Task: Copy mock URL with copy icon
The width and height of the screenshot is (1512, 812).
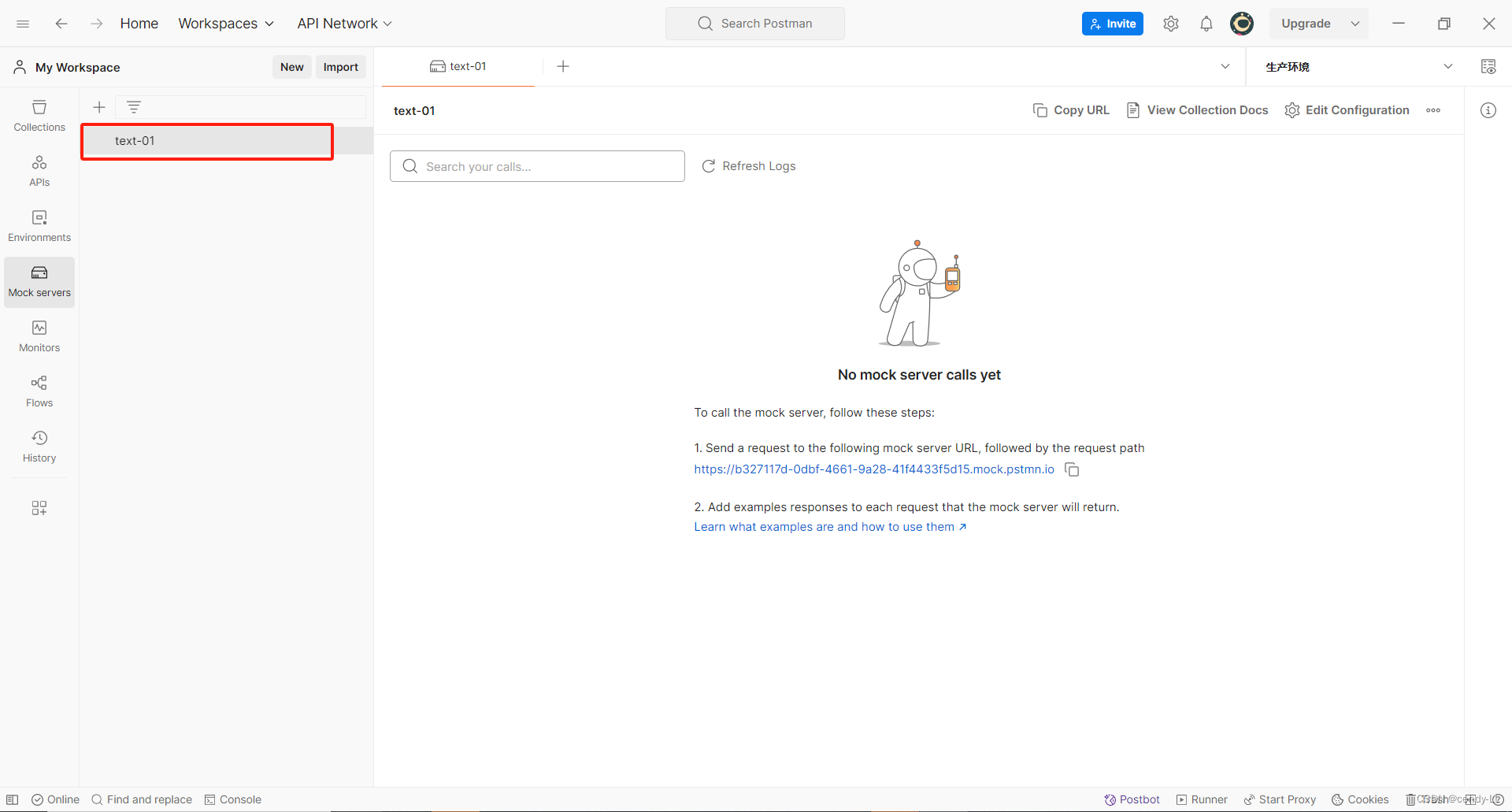Action: tap(1072, 469)
